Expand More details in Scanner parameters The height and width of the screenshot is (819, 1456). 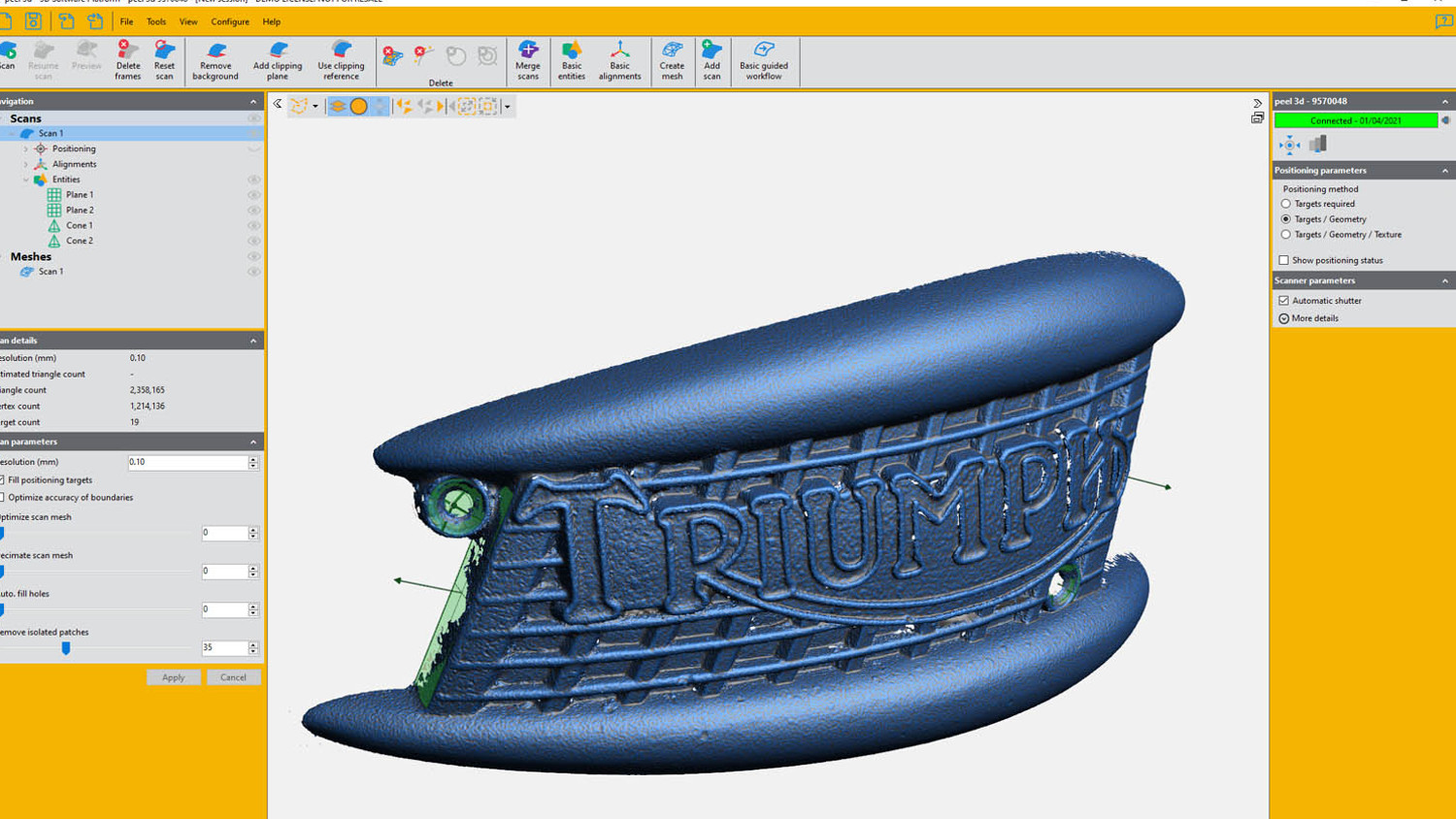(1284, 318)
